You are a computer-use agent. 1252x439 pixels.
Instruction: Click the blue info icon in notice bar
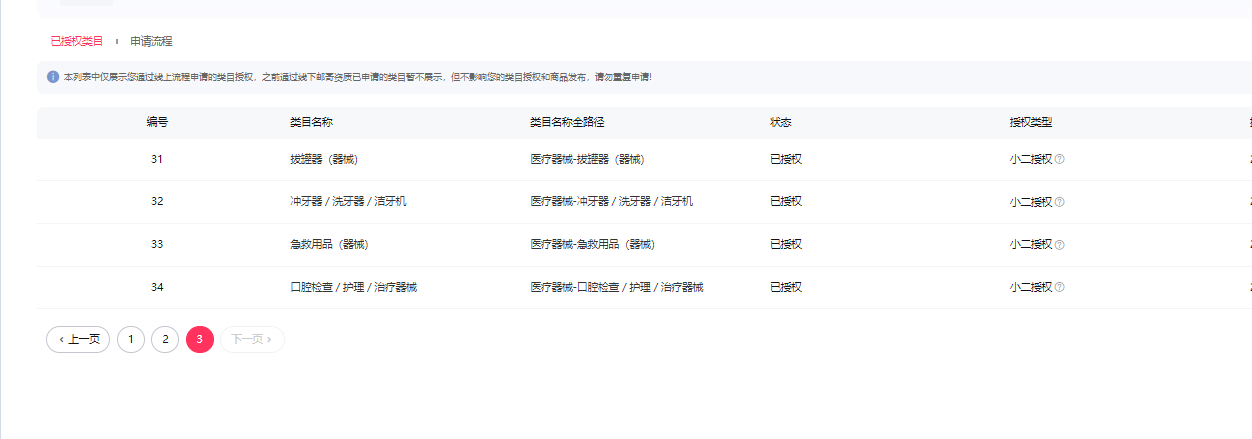click(53, 77)
